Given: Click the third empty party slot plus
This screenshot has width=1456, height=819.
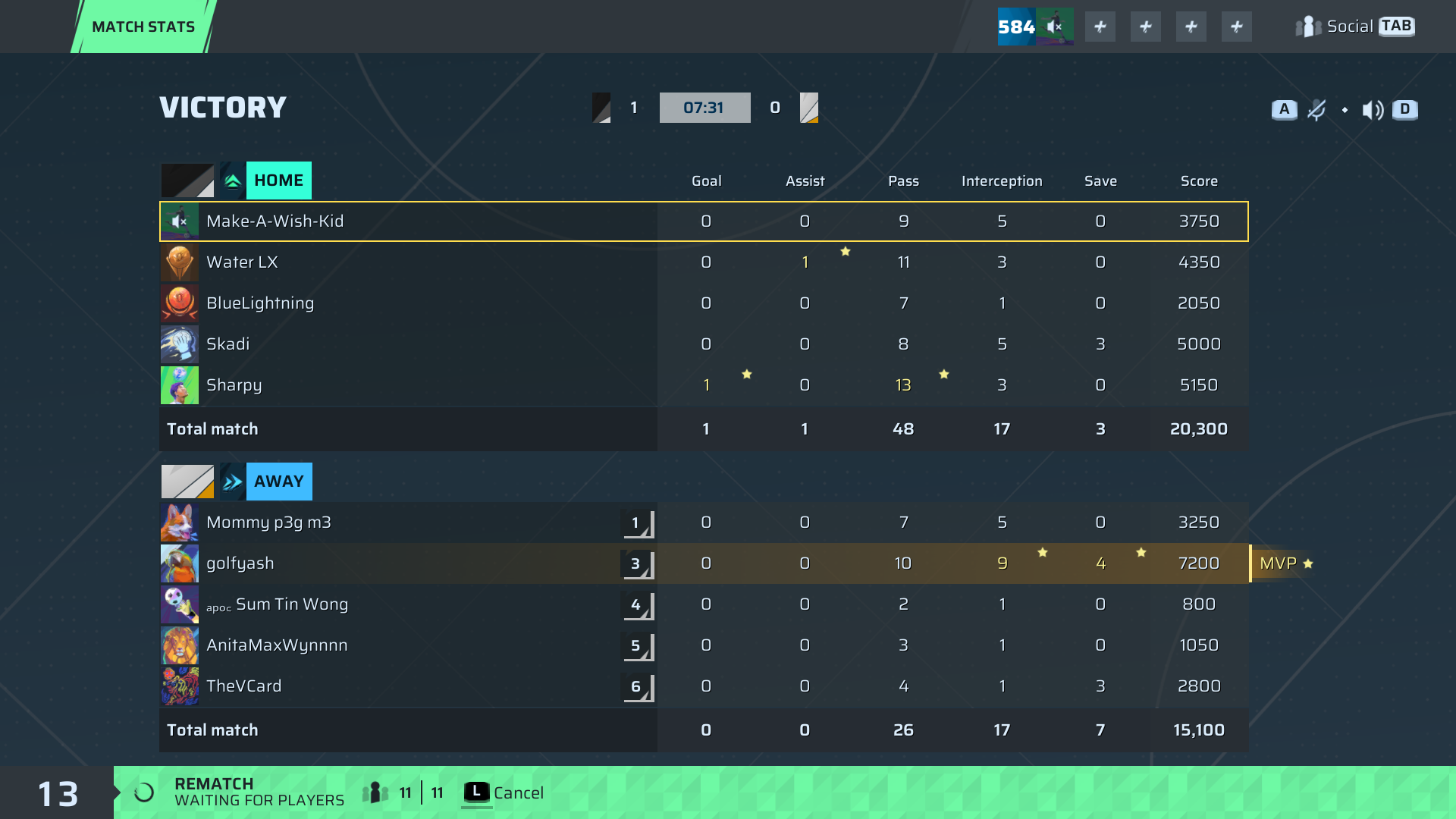Looking at the screenshot, I should point(1191,27).
